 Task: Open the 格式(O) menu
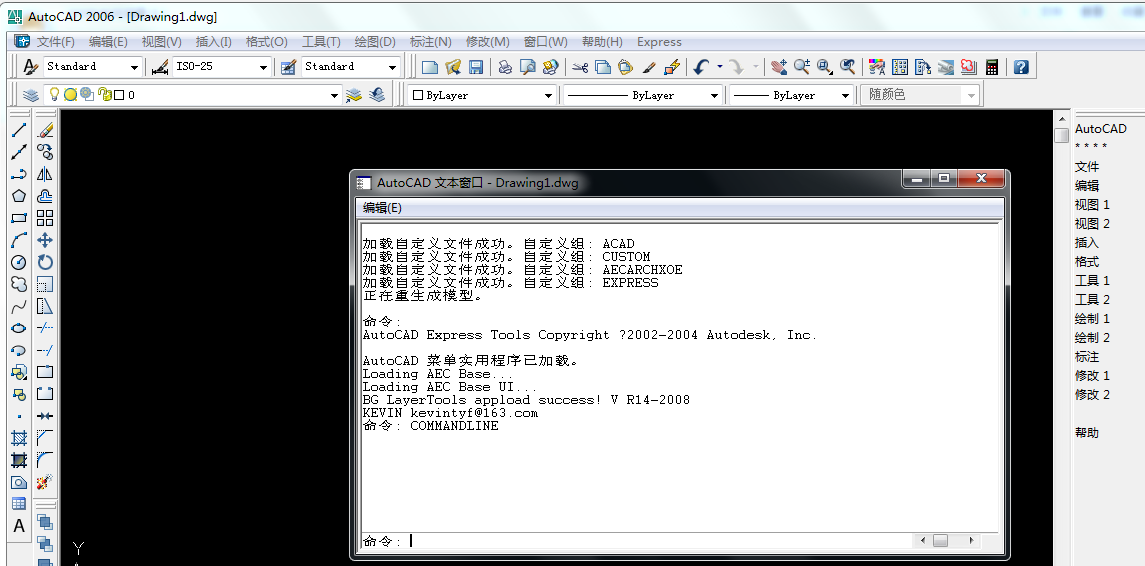click(x=267, y=42)
